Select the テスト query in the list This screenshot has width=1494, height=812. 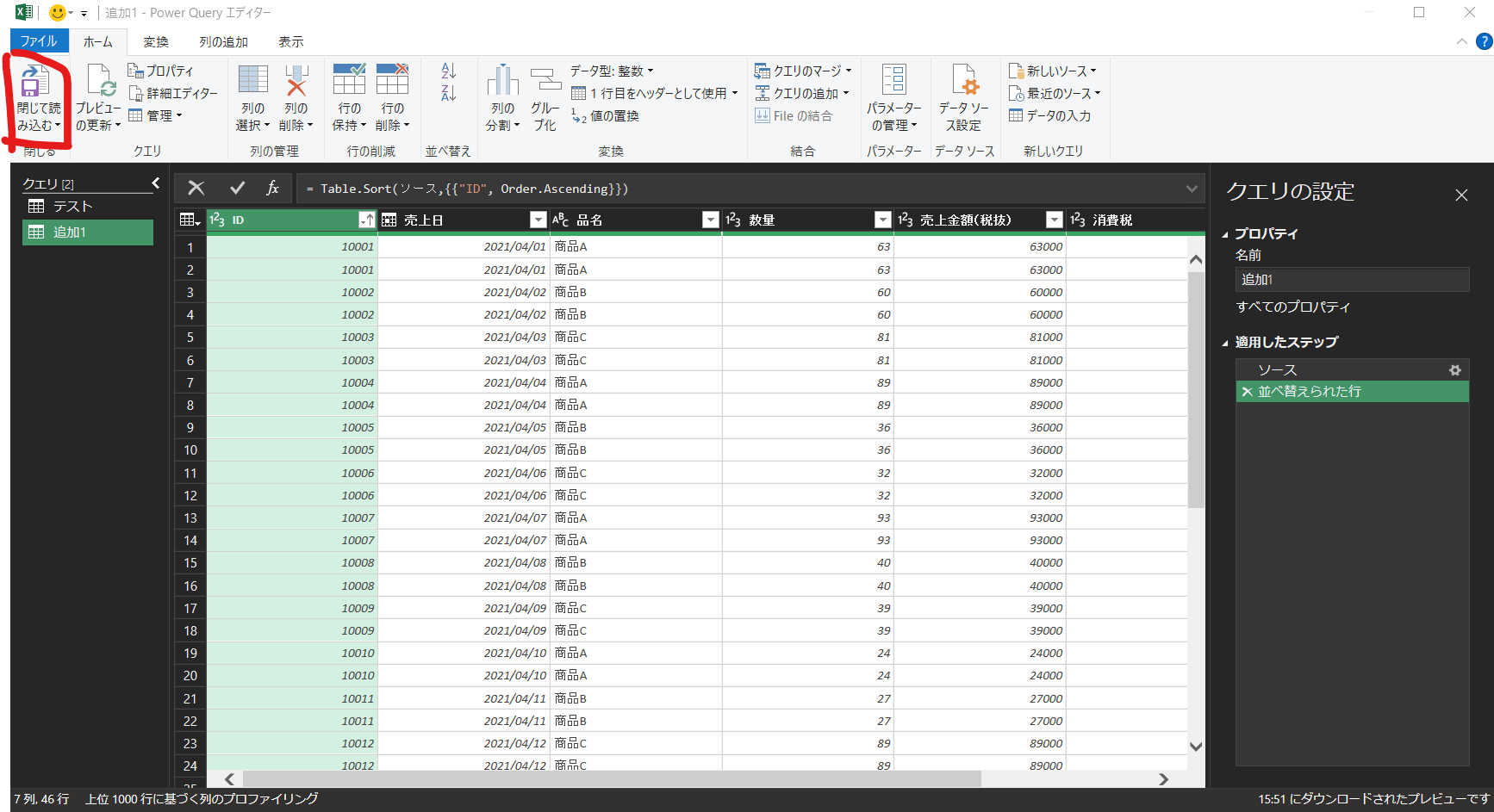click(x=72, y=207)
